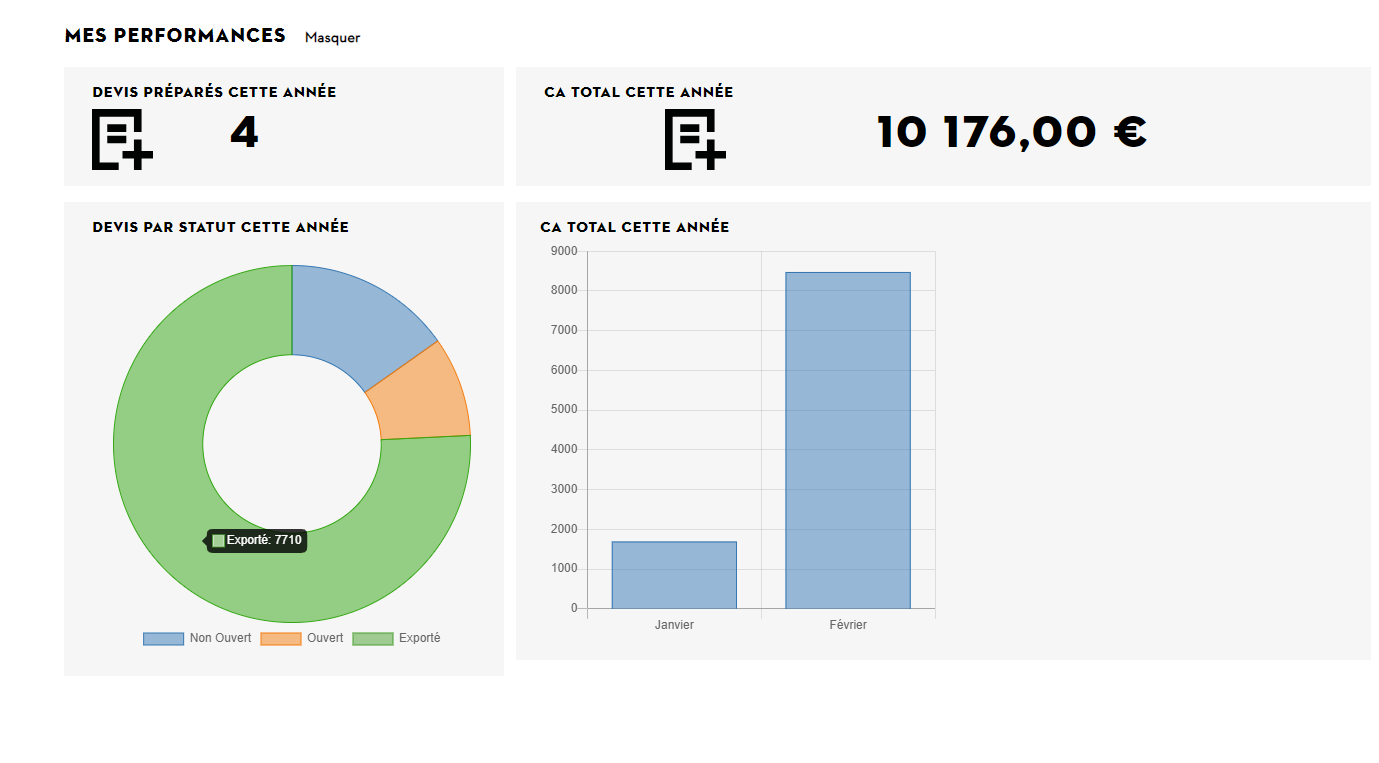This screenshot has height=763, width=1379.
Task: Toggle the Non Ouvert legend color box
Action: pyautogui.click(x=163, y=638)
